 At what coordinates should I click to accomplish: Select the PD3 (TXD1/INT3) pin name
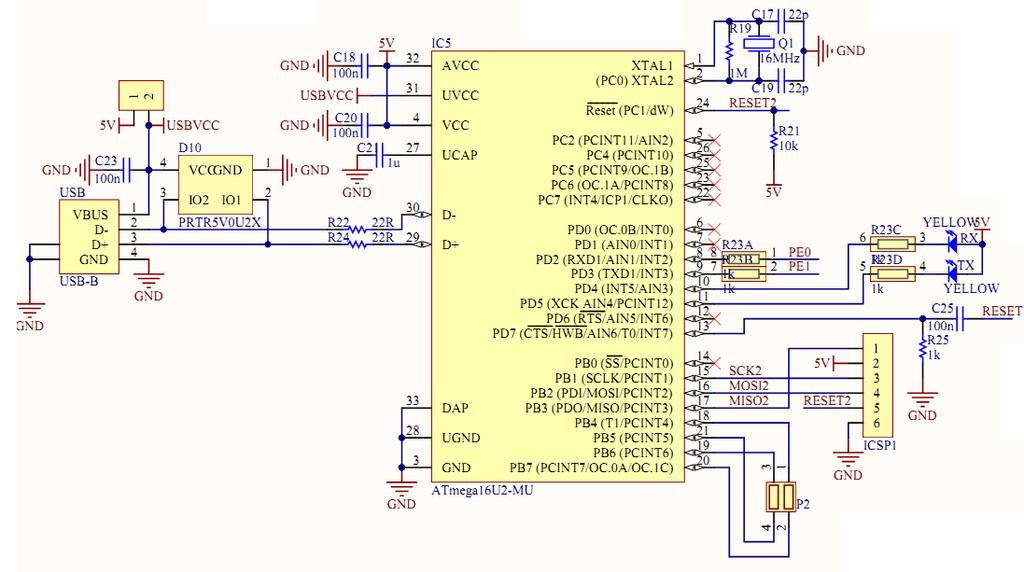click(x=622, y=274)
